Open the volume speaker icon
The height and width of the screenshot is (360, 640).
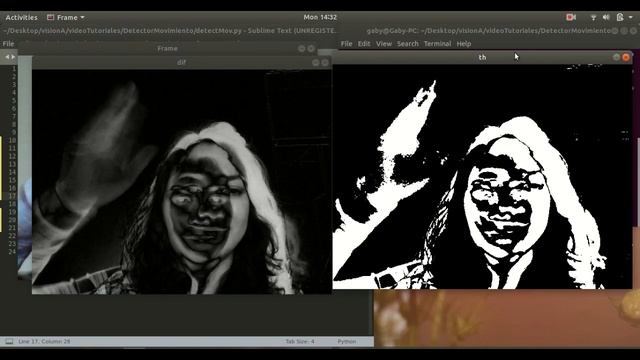pyautogui.click(x=606, y=17)
